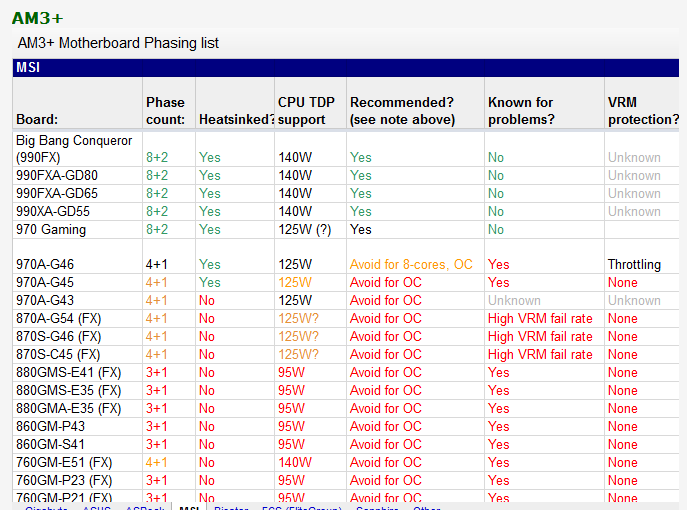Screen dimensions: 687x510
Task: Select the 'AM3+ Motherboard Phasing list' title
Action: (118, 43)
